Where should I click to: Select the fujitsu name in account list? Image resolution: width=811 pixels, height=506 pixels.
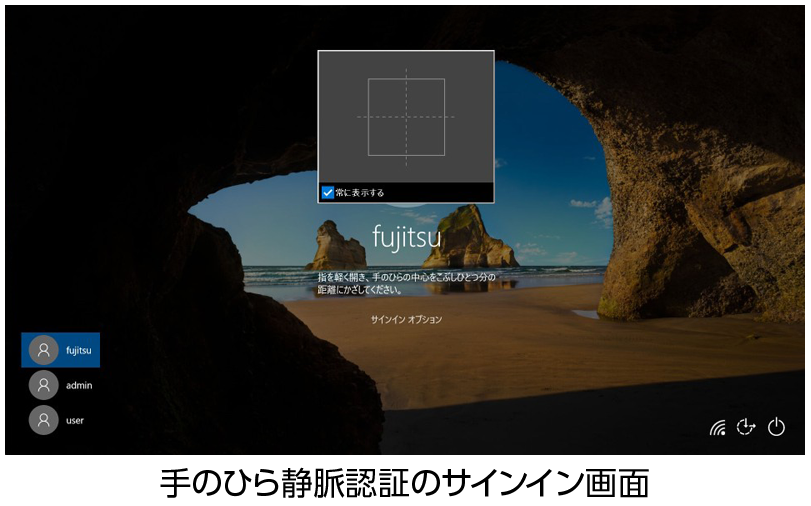(x=78, y=350)
